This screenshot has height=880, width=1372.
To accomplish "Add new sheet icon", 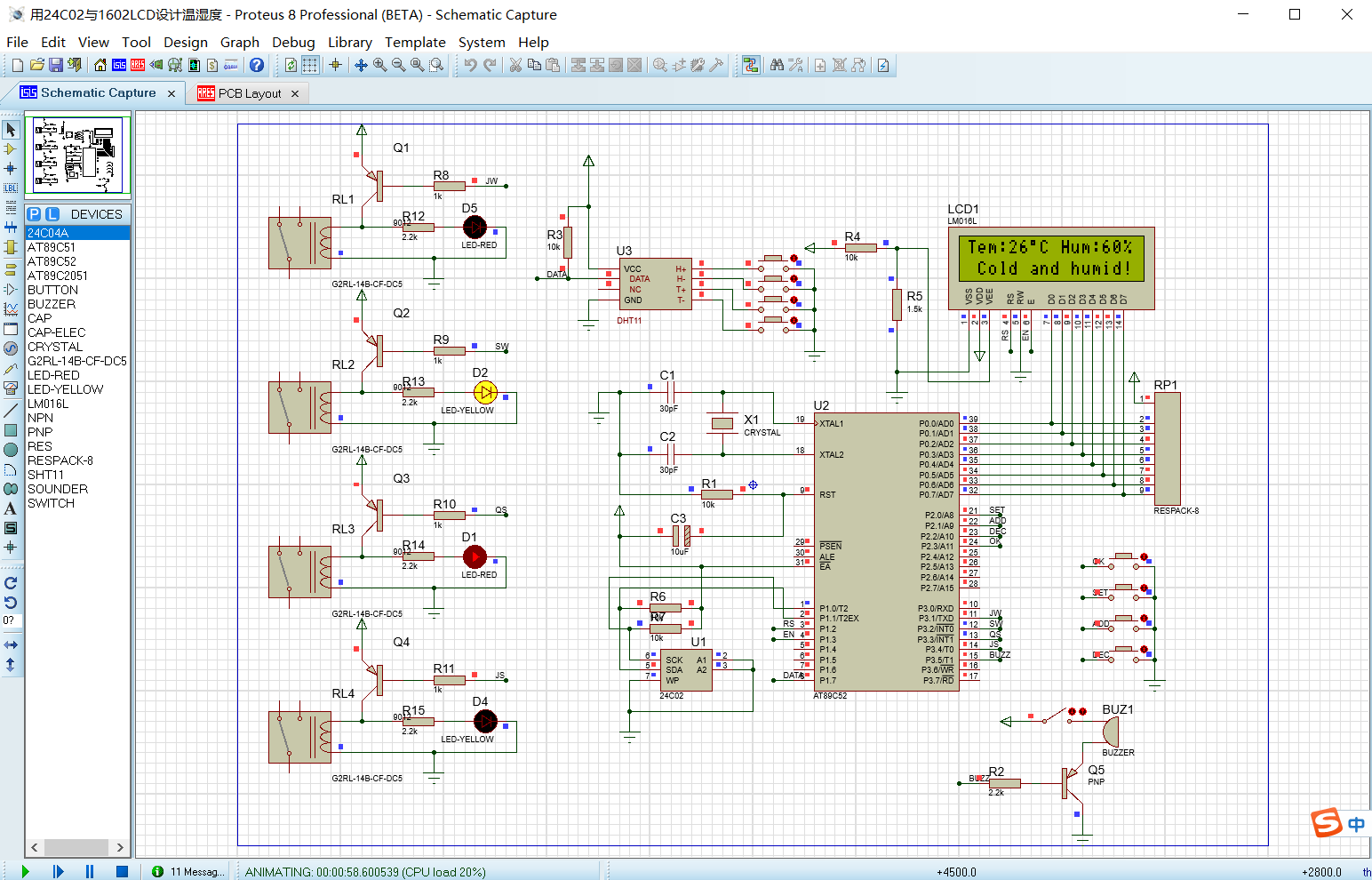I will (x=820, y=65).
